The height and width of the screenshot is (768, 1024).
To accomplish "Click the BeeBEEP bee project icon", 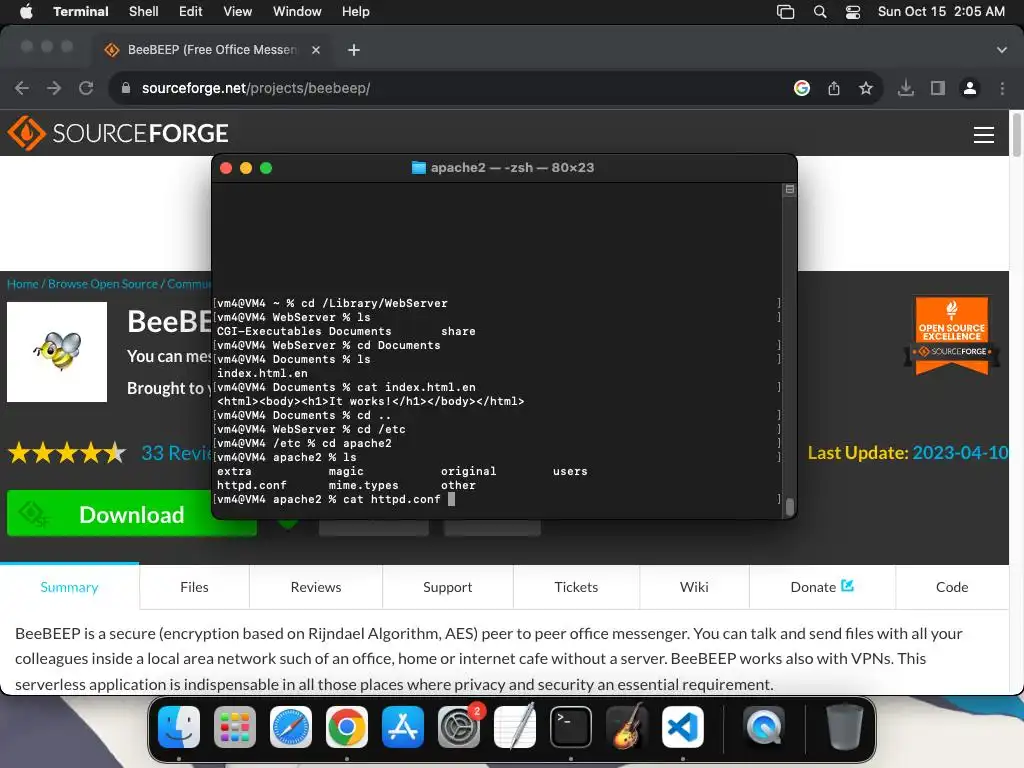I will (x=57, y=351).
